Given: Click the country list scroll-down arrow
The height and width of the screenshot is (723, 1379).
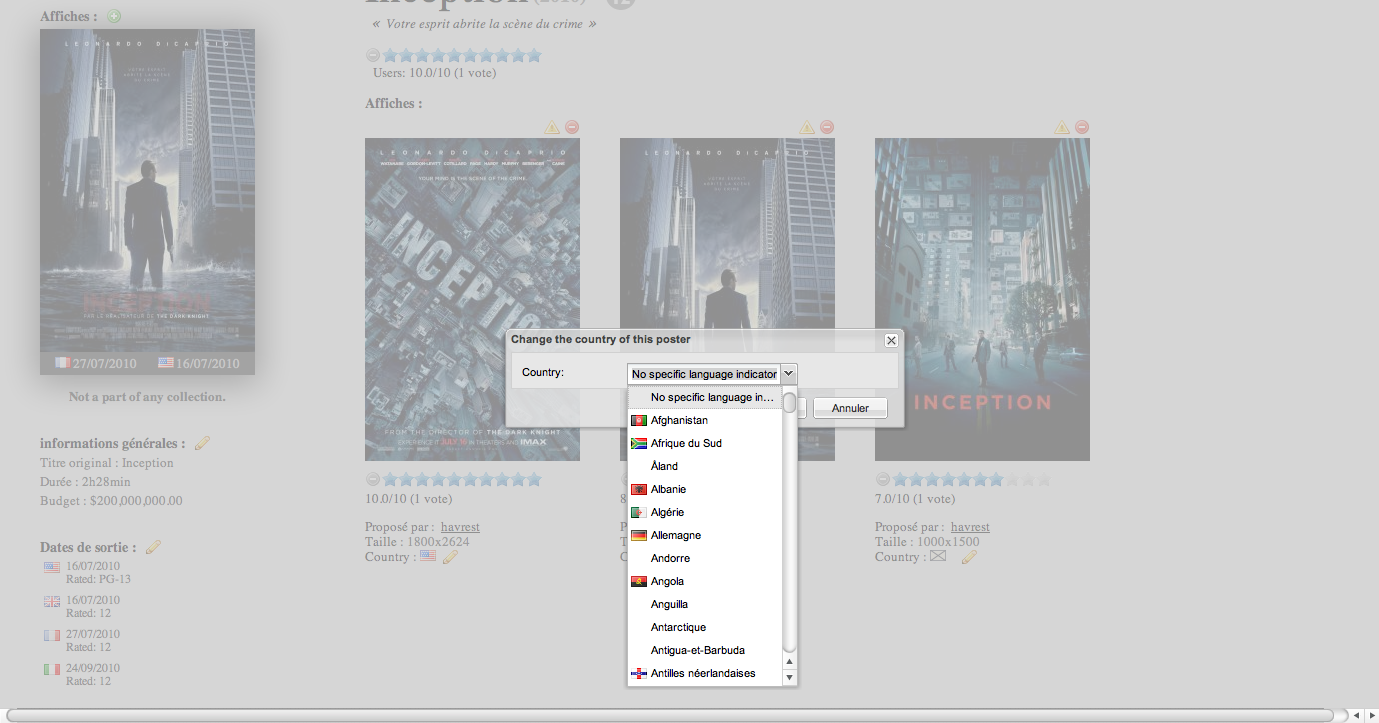Looking at the screenshot, I should pos(789,678).
